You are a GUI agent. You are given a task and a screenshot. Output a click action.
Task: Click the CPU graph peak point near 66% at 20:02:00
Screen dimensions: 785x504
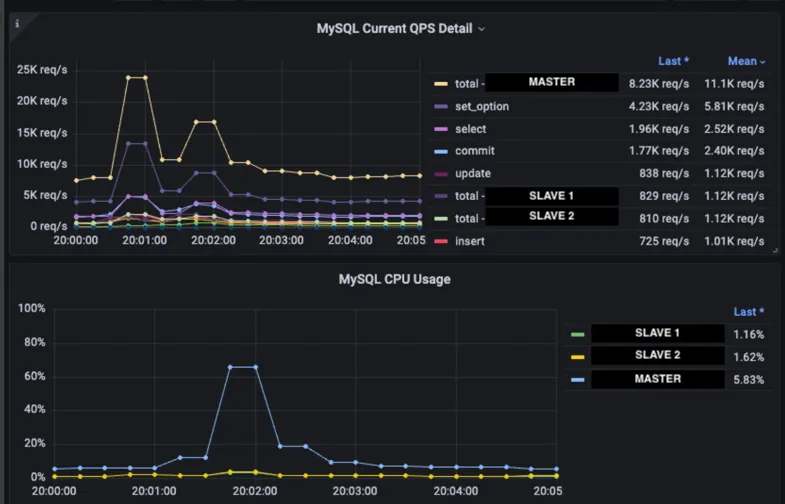pos(255,367)
